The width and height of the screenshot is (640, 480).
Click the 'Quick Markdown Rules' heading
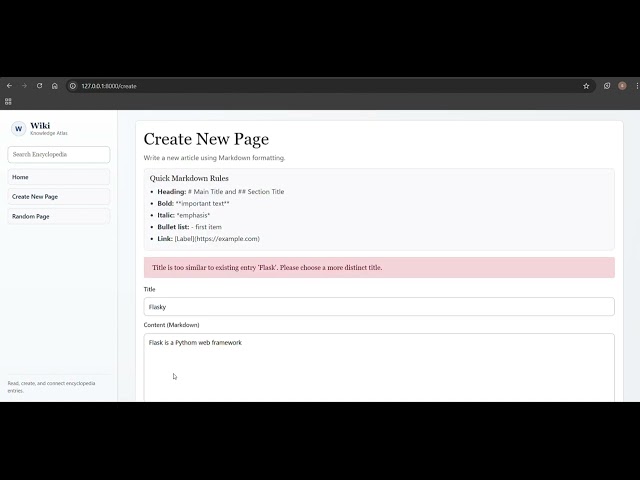click(x=189, y=178)
